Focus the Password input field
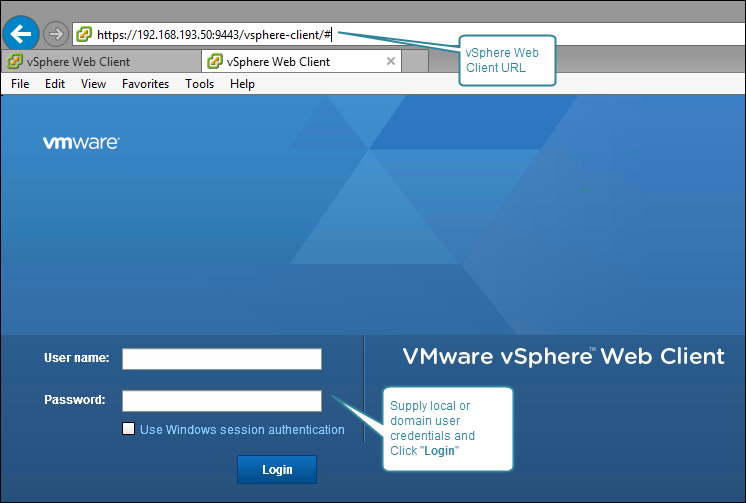 [222, 401]
